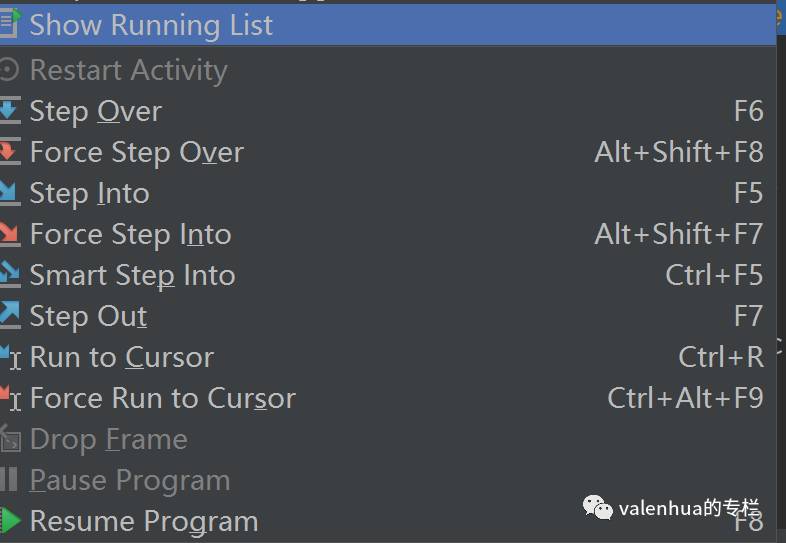
Task: Click the Step Out arrow icon
Action: click(10, 315)
